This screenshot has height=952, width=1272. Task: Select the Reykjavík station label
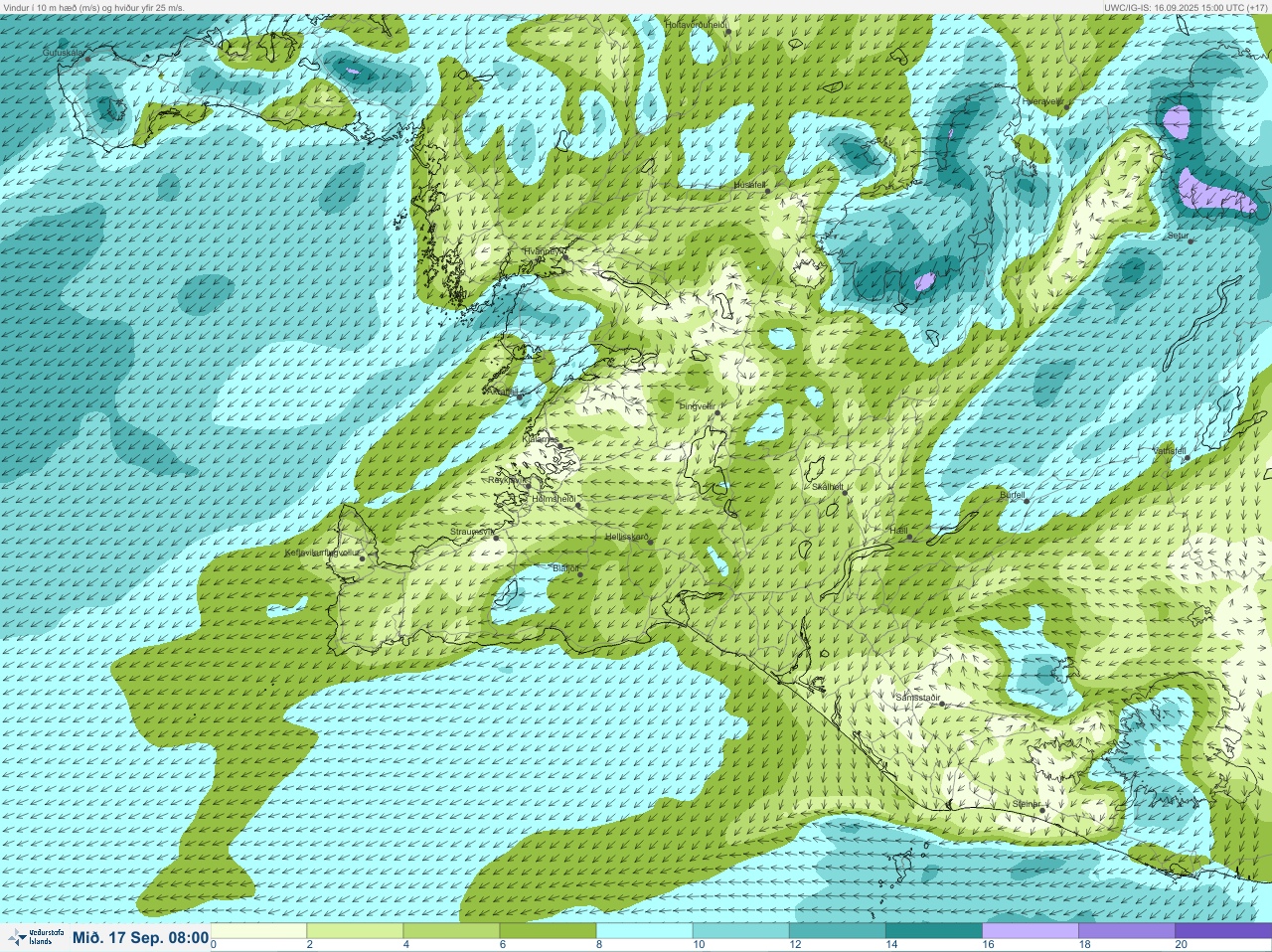[x=507, y=479]
